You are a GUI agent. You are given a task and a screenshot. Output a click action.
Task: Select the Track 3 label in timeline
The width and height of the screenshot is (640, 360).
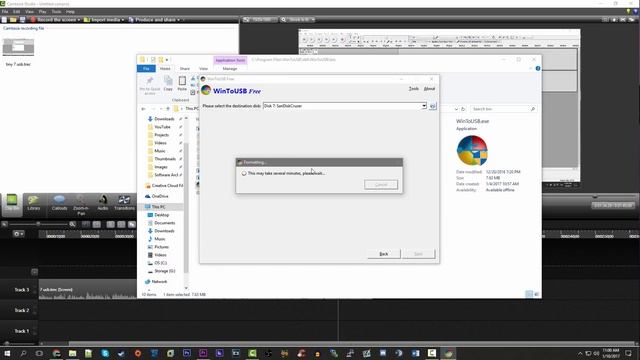click(22, 290)
